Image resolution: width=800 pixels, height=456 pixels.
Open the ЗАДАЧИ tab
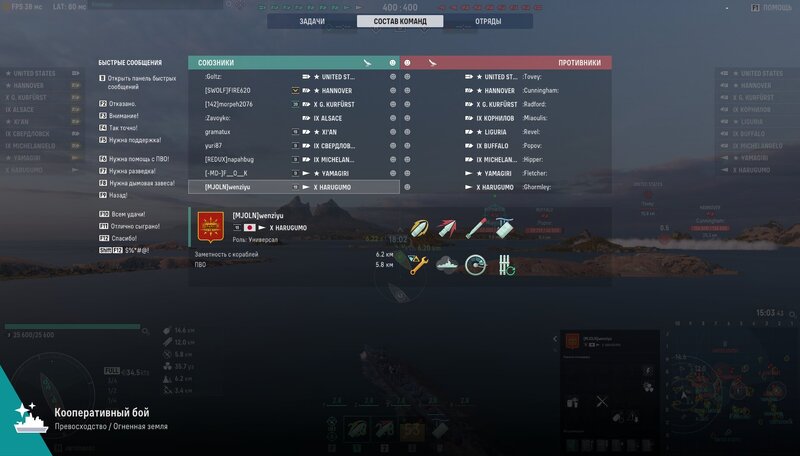312,21
